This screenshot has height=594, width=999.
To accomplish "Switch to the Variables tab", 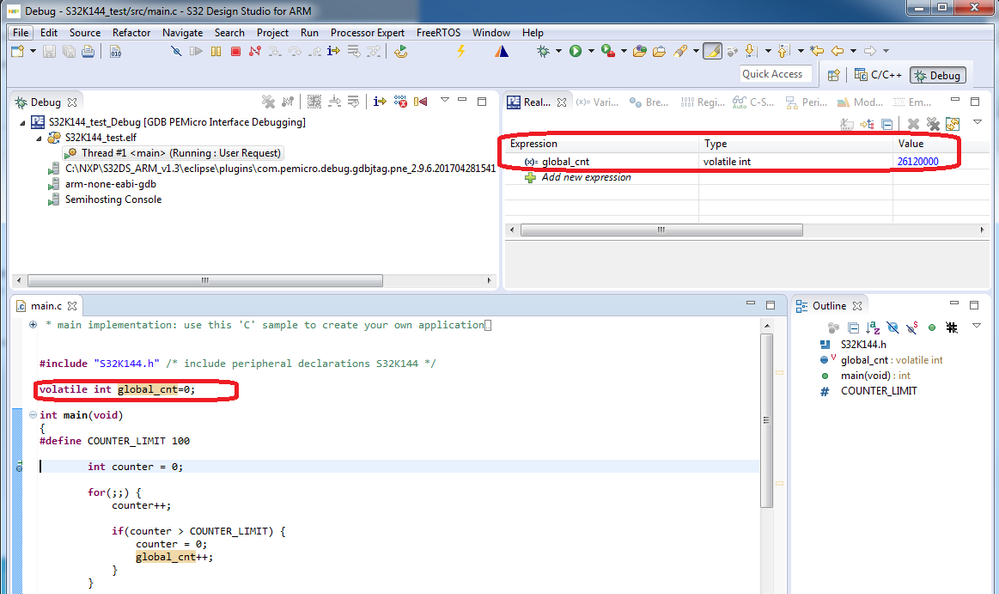I will point(597,102).
